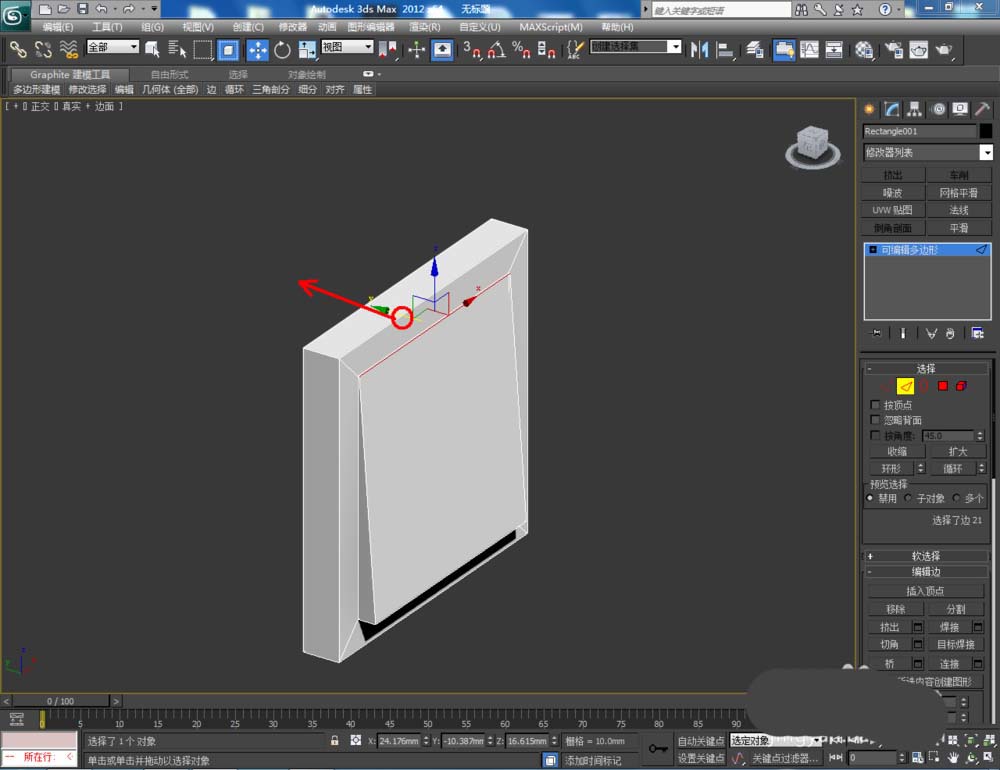Click the 插入顶点 button

coord(925,591)
